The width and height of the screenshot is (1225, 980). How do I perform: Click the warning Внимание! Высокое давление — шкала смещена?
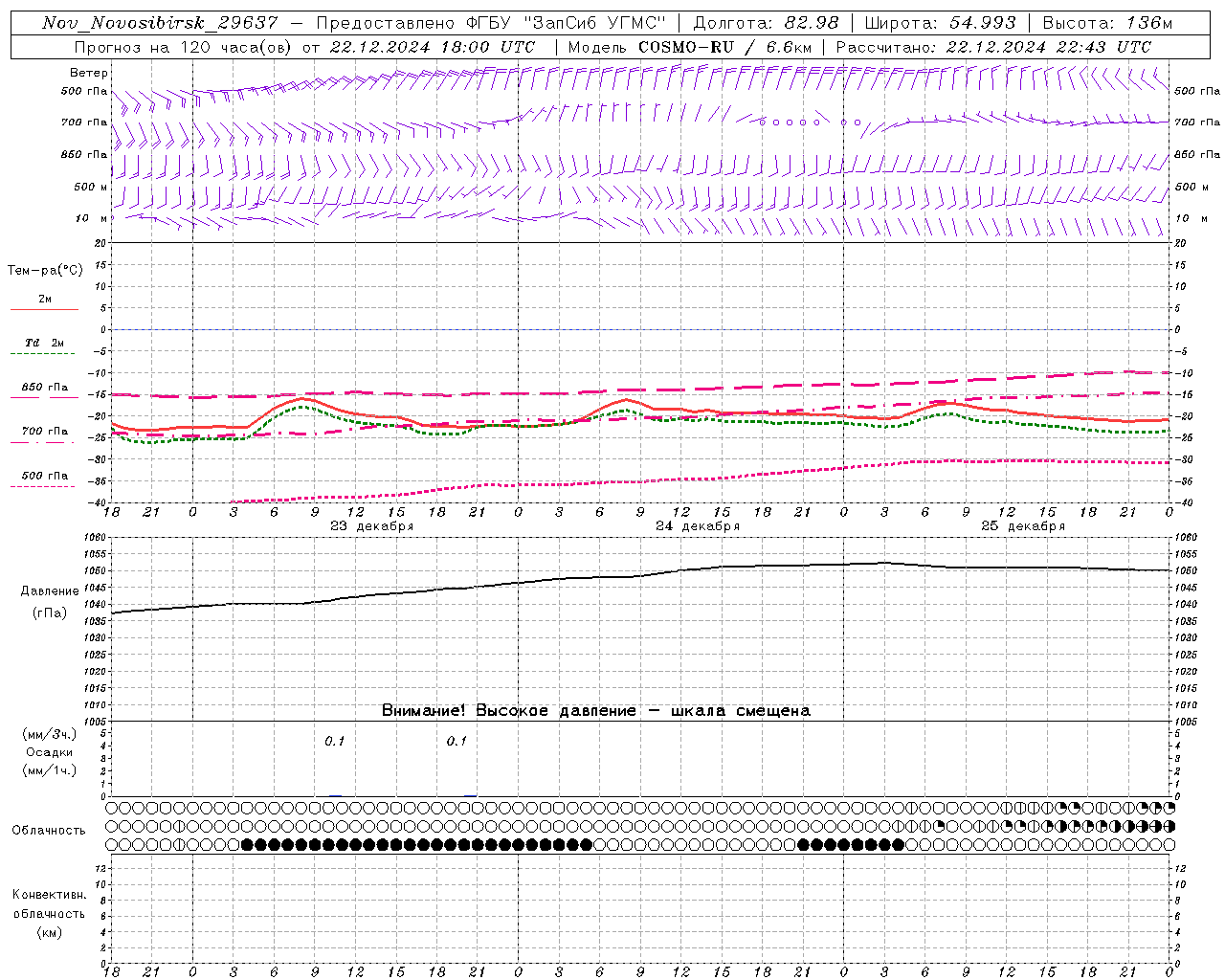point(596,711)
